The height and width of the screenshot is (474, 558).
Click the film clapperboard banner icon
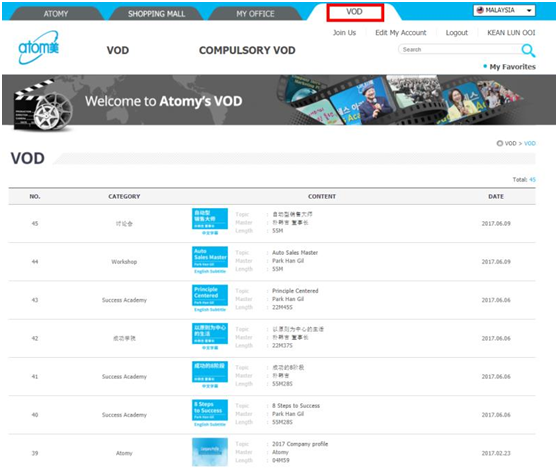[43, 105]
